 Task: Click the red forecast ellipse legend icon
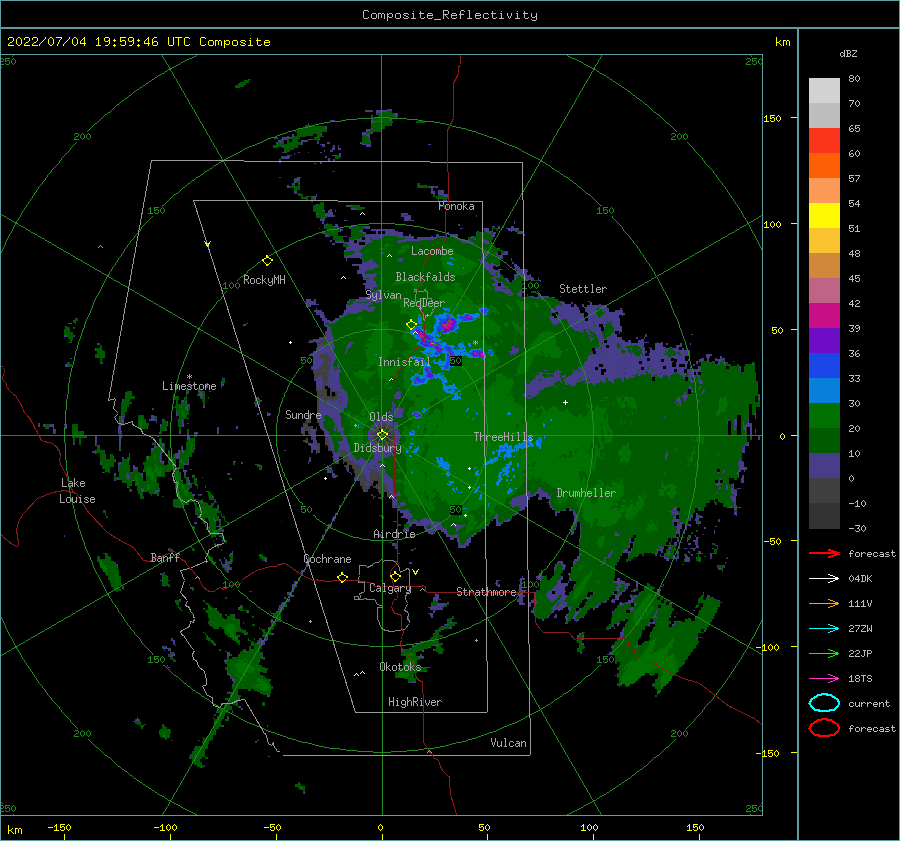(824, 728)
